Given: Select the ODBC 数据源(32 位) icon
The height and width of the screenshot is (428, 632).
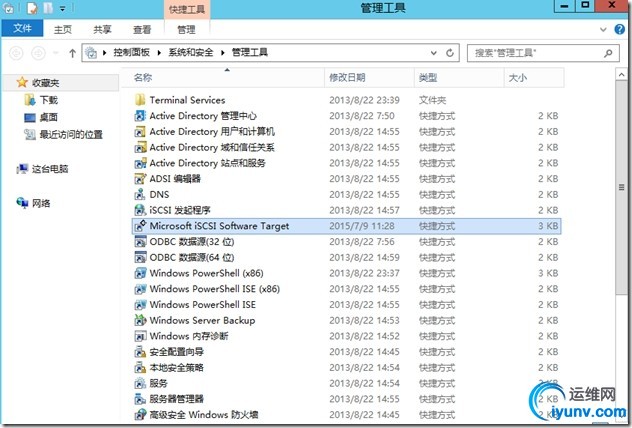Looking at the screenshot, I should (140, 241).
